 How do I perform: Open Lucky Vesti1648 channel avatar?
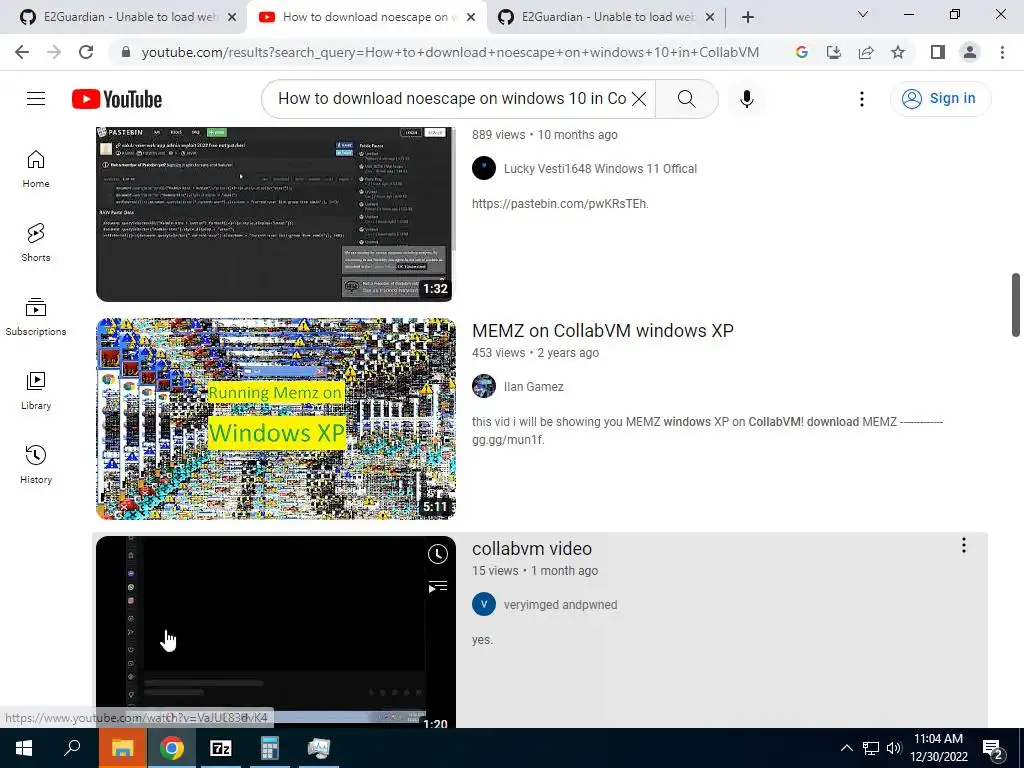click(x=484, y=168)
